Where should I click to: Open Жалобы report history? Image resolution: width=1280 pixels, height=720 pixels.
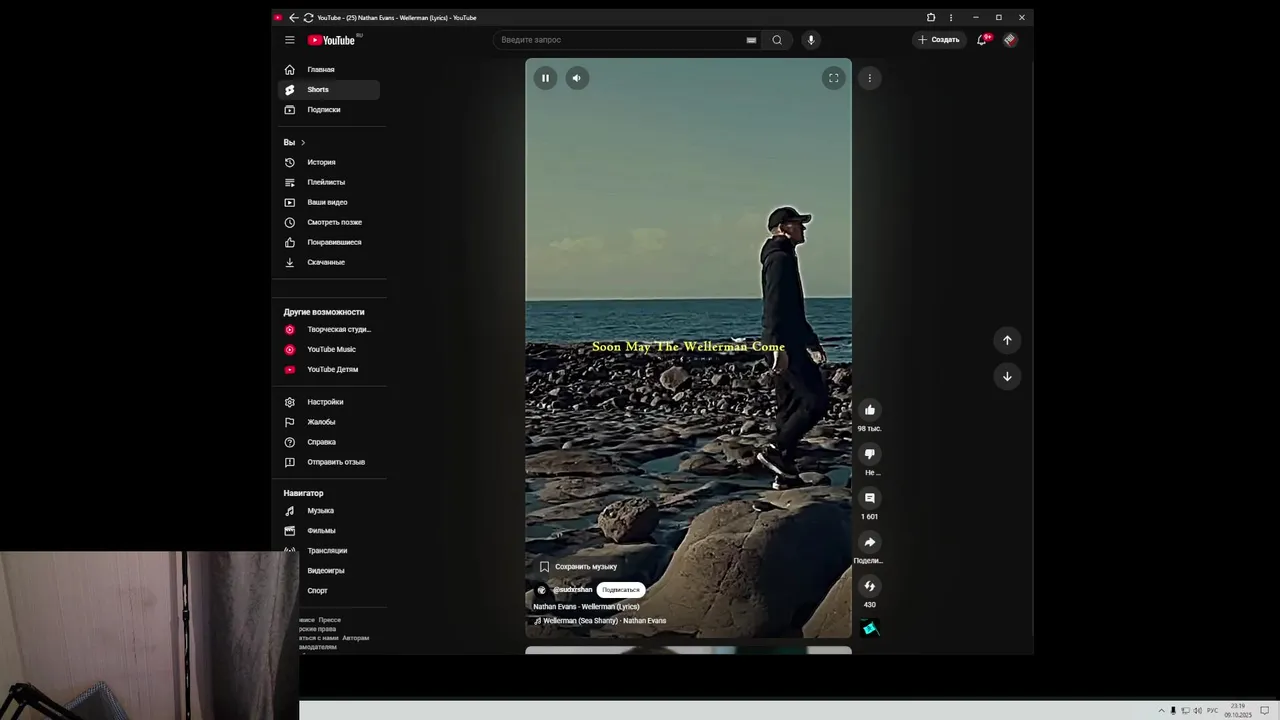(329, 422)
